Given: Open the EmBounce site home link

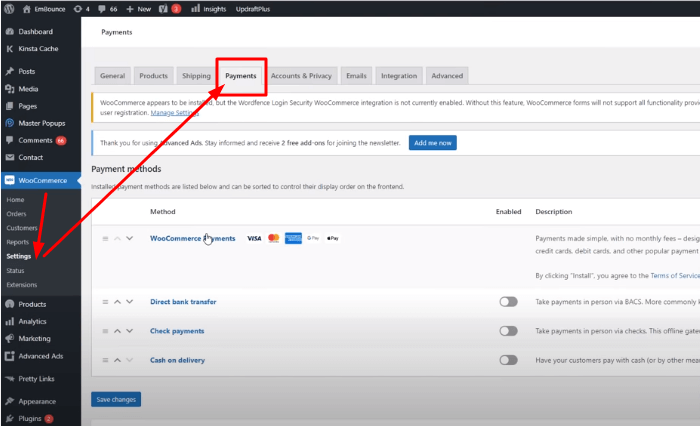Looking at the screenshot, I should pyautogui.click(x=44, y=9).
